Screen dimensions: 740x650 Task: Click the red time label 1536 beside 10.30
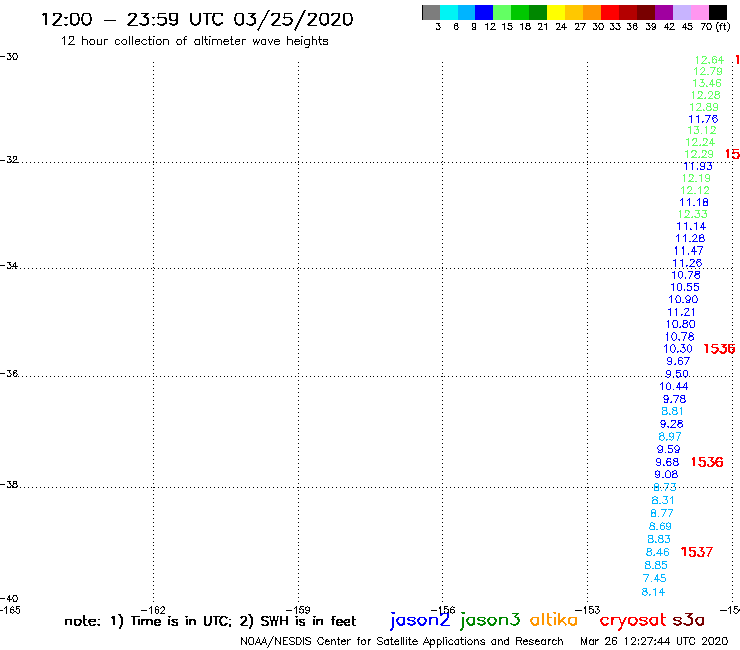719,349
